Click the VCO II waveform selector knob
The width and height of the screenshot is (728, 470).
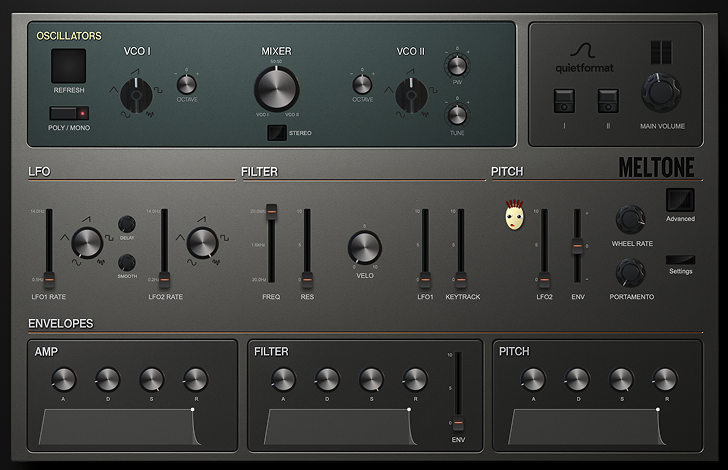tap(410, 95)
